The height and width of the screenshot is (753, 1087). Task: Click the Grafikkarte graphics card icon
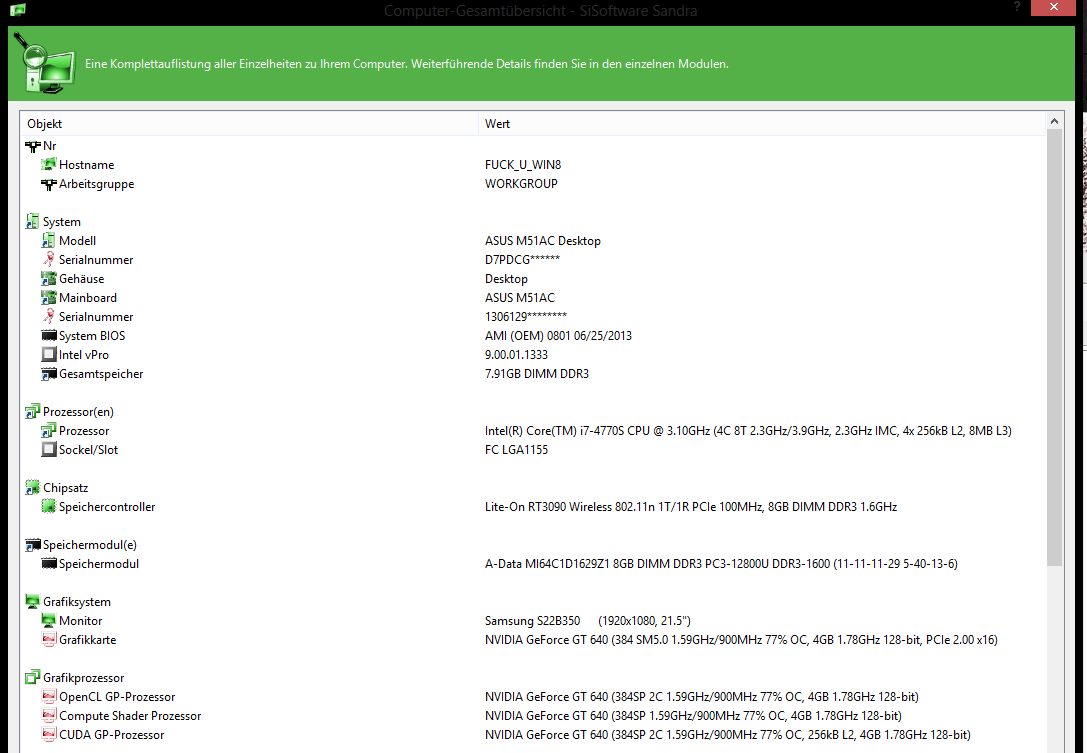point(48,640)
